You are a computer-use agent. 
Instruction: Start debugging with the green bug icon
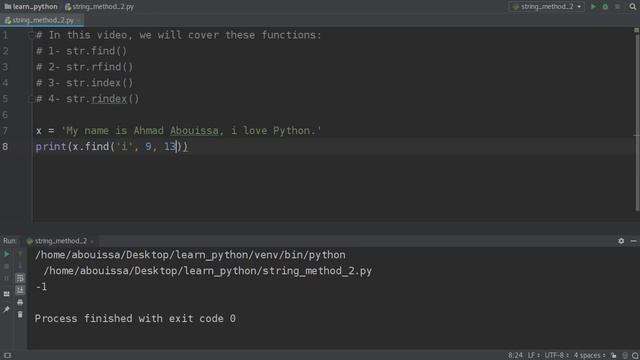[x=605, y=7]
